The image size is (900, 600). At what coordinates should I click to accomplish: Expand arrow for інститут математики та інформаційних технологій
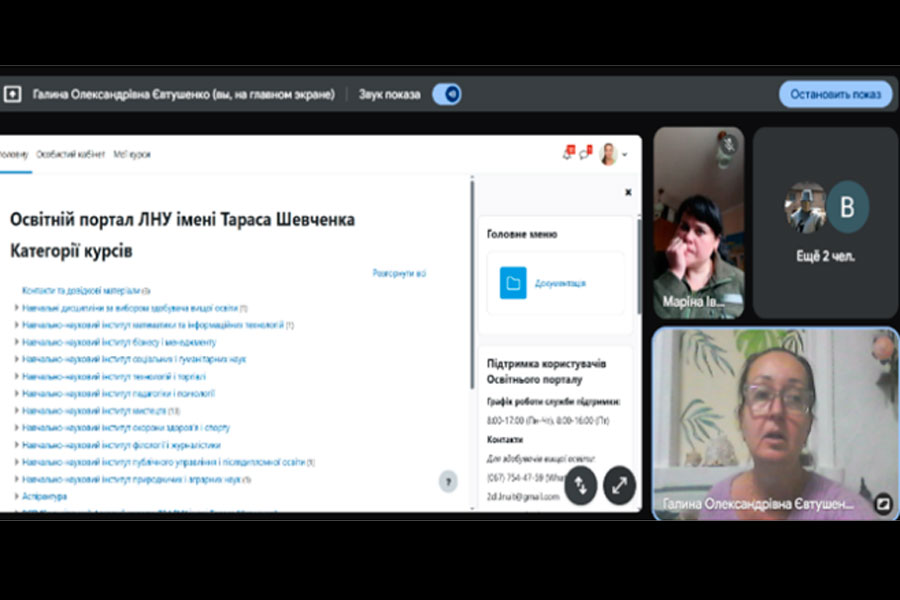[16, 325]
